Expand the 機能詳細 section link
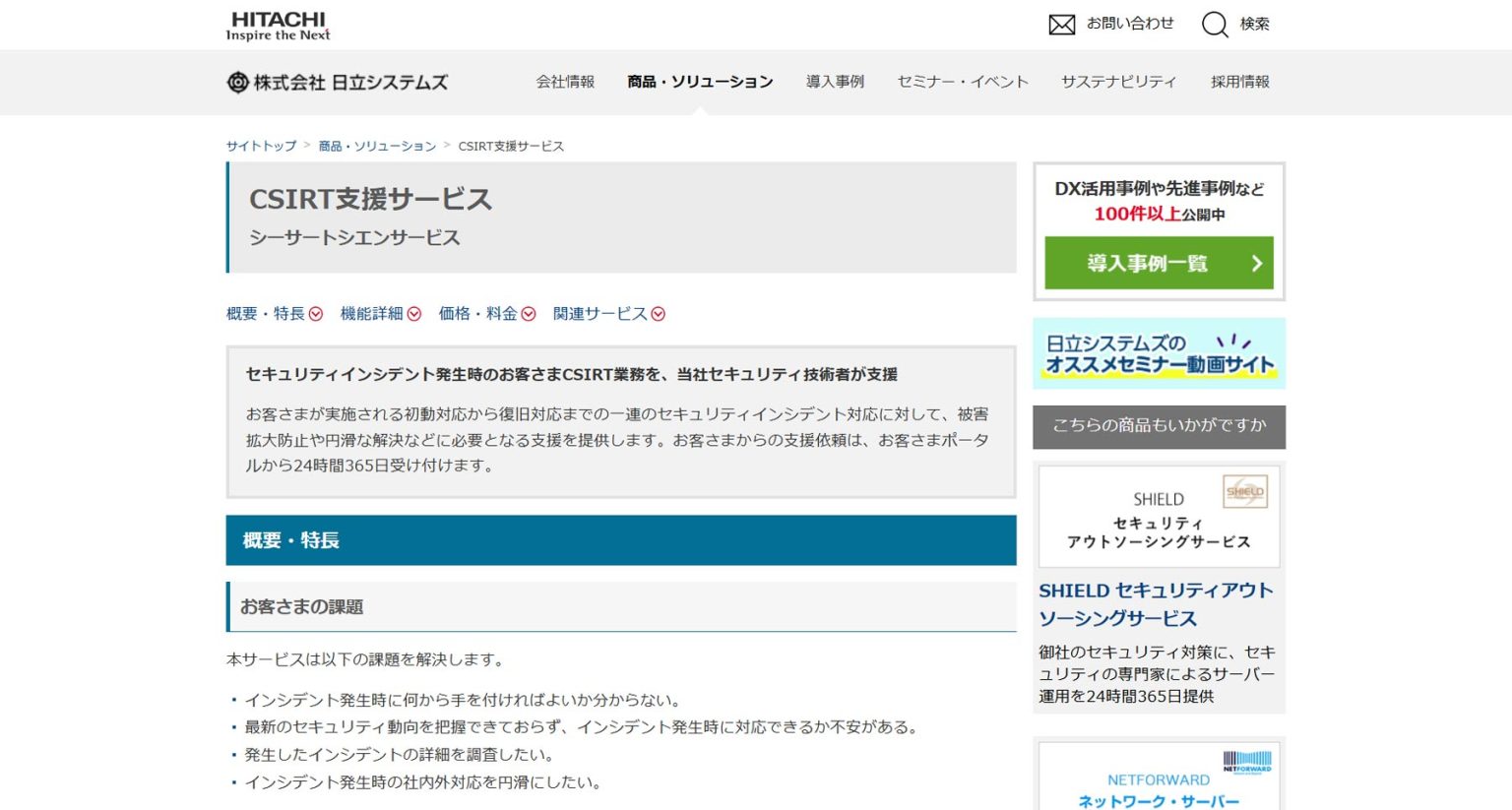Image resolution: width=1512 pixels, height=810 pixels. 413,314
